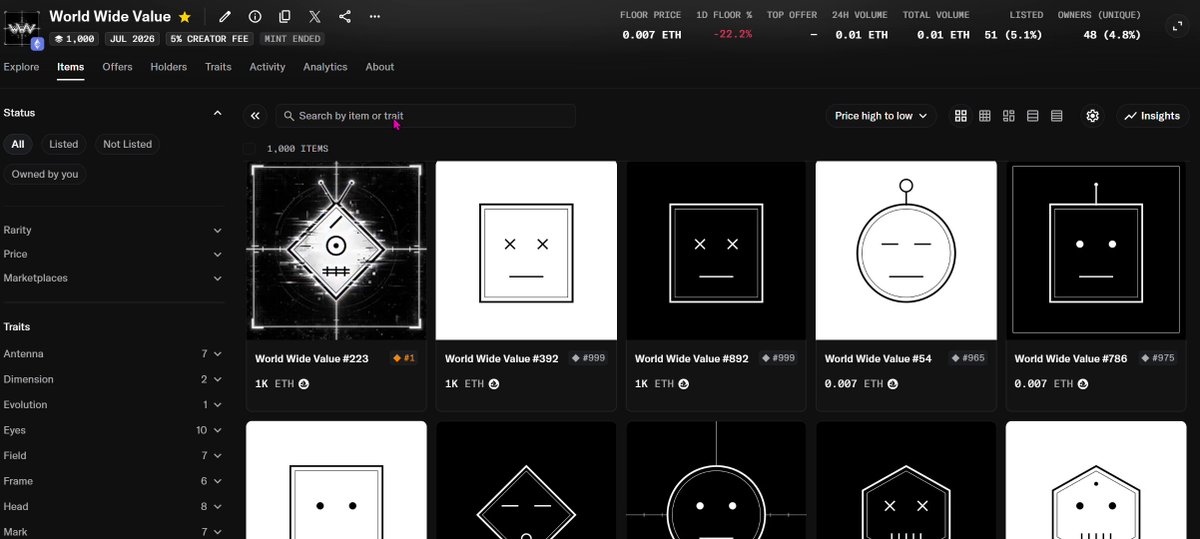The width and height of the screenshot is (1200, 539).
Task: Open the three-dot more options menu
Action: tap(375, 17)
